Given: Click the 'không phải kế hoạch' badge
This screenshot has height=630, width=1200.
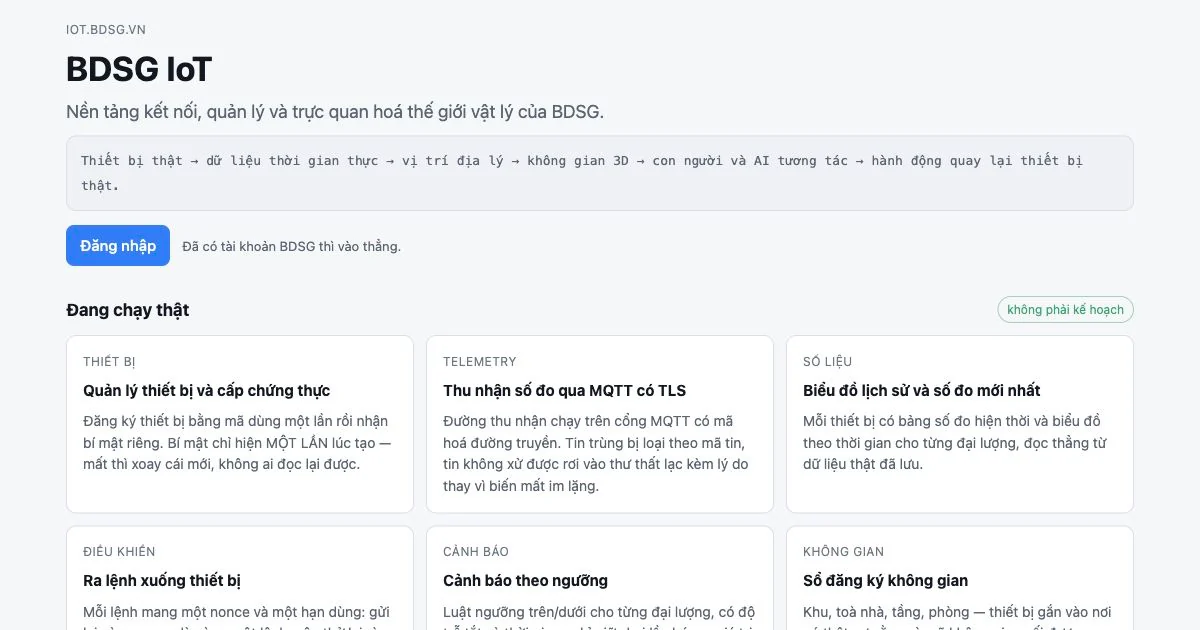Looking at the screenshot, I should pyautogui.click(x=1065, y=310).
